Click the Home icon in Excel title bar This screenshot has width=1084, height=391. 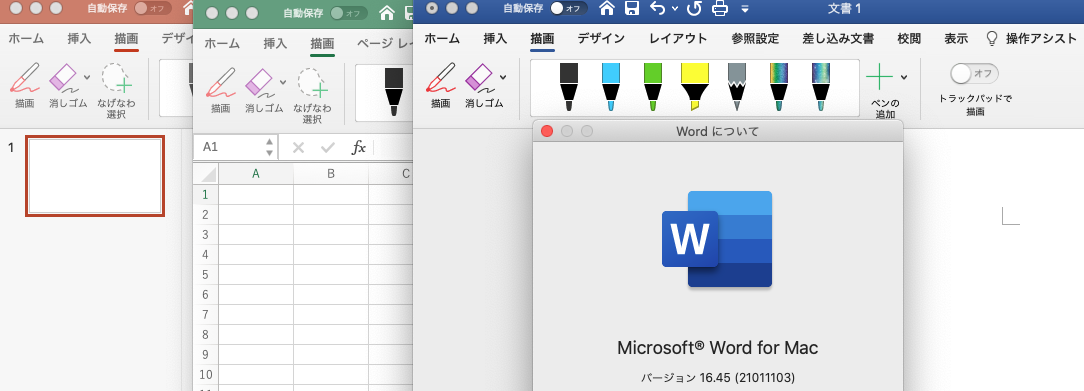point(387,13)
